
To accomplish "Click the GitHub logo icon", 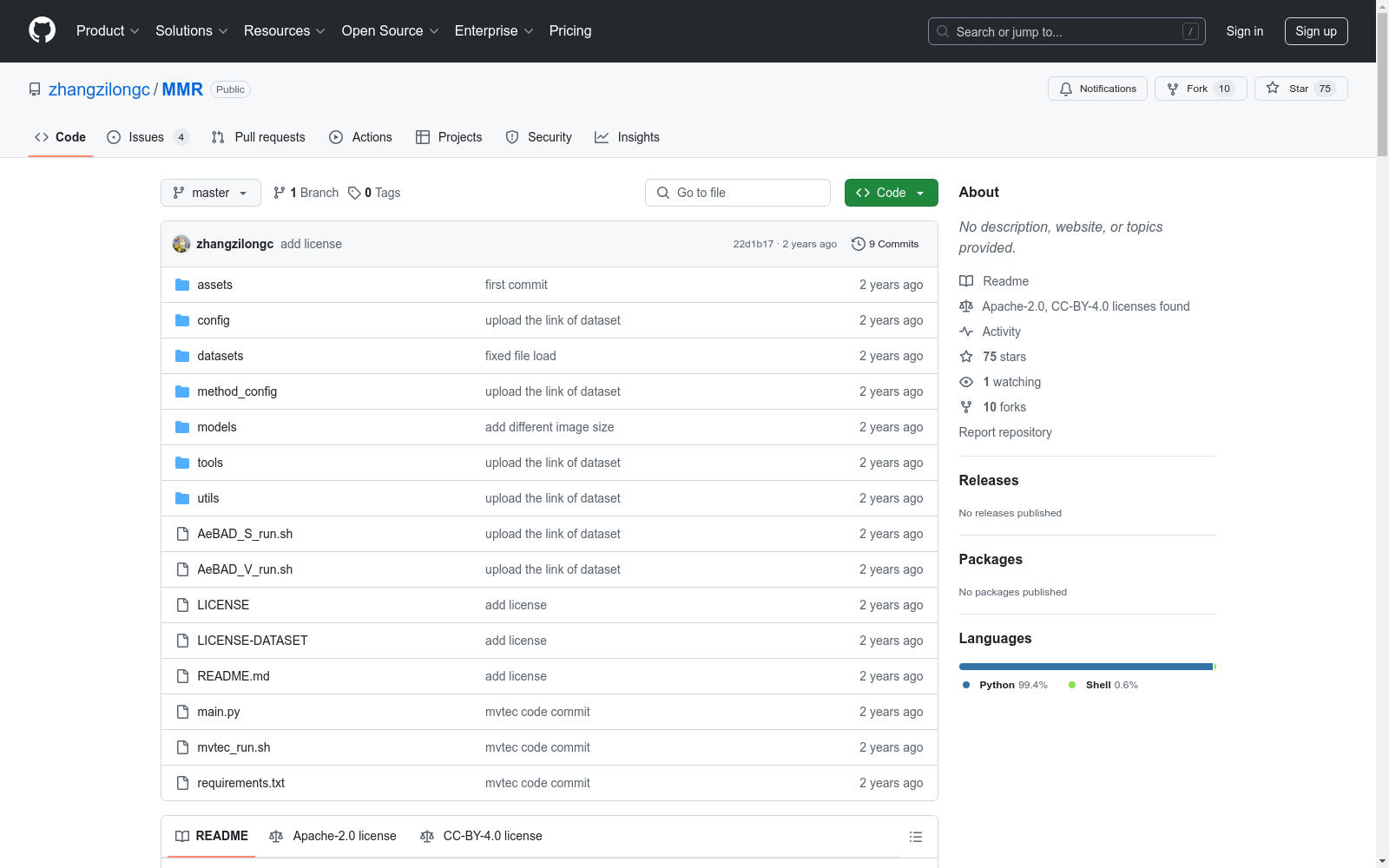I will click(42, 30).
